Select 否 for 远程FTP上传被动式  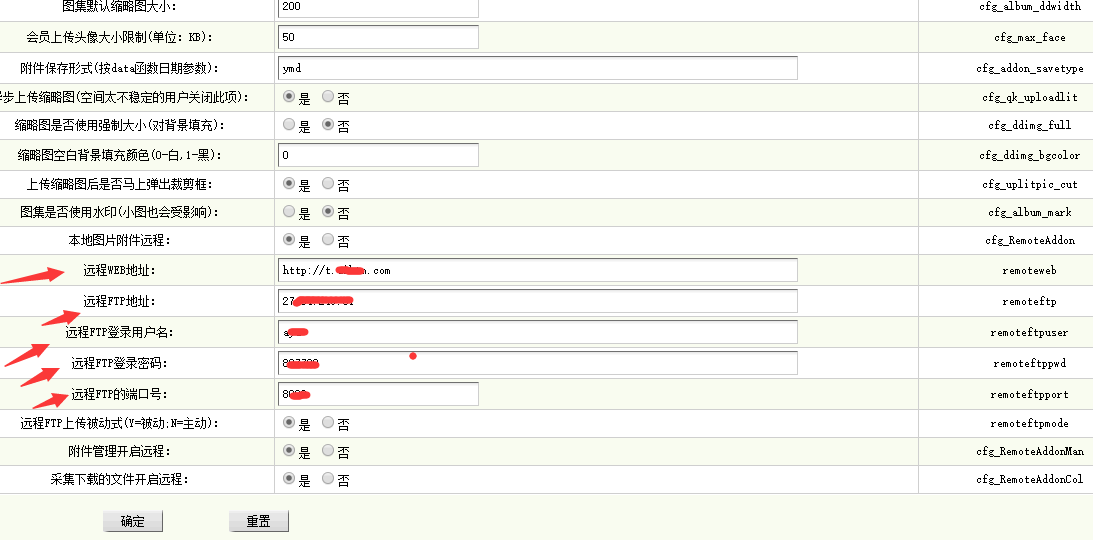(328, 422)
